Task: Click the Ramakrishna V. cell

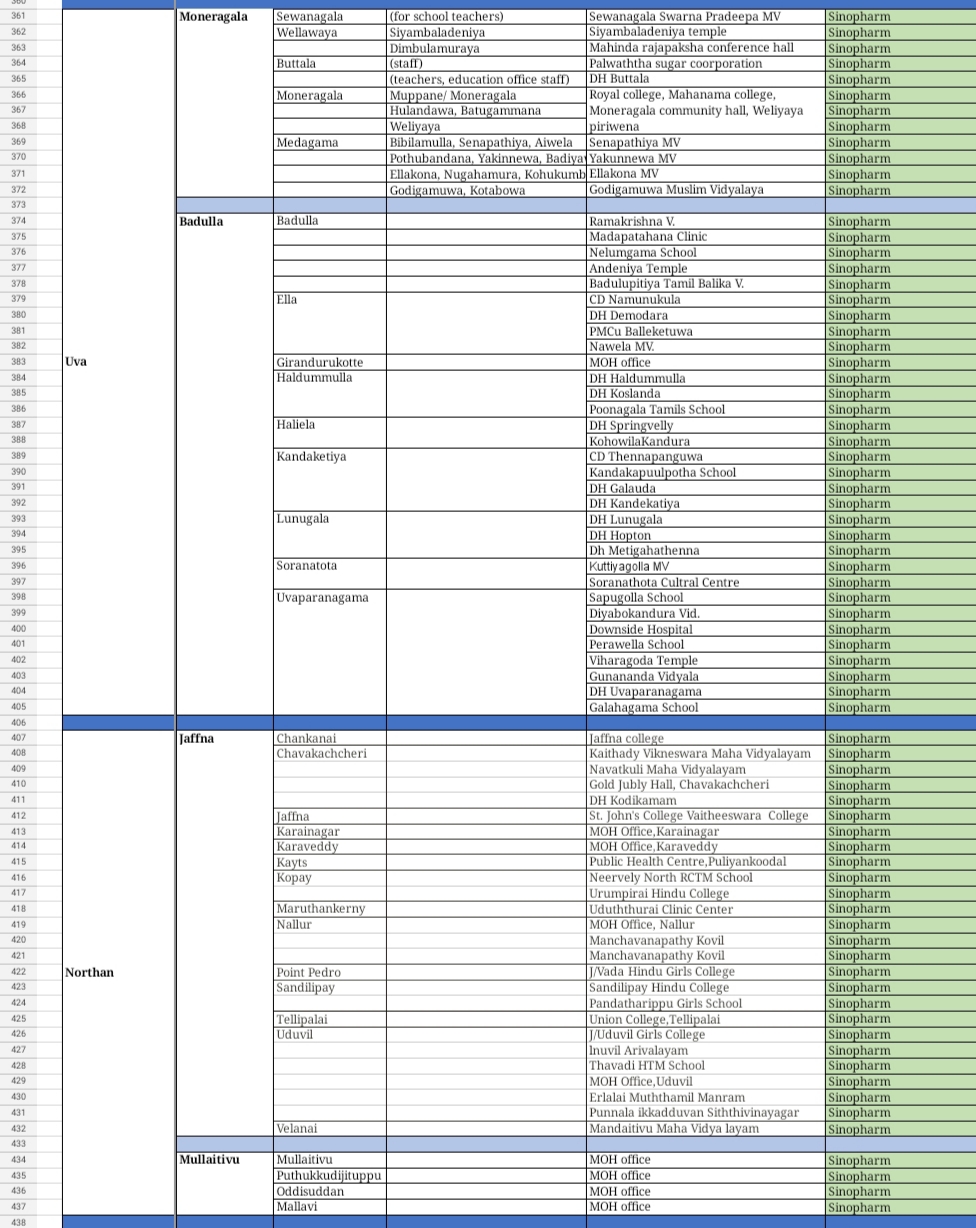Action: pyautogui.click(x=706, y=221)
